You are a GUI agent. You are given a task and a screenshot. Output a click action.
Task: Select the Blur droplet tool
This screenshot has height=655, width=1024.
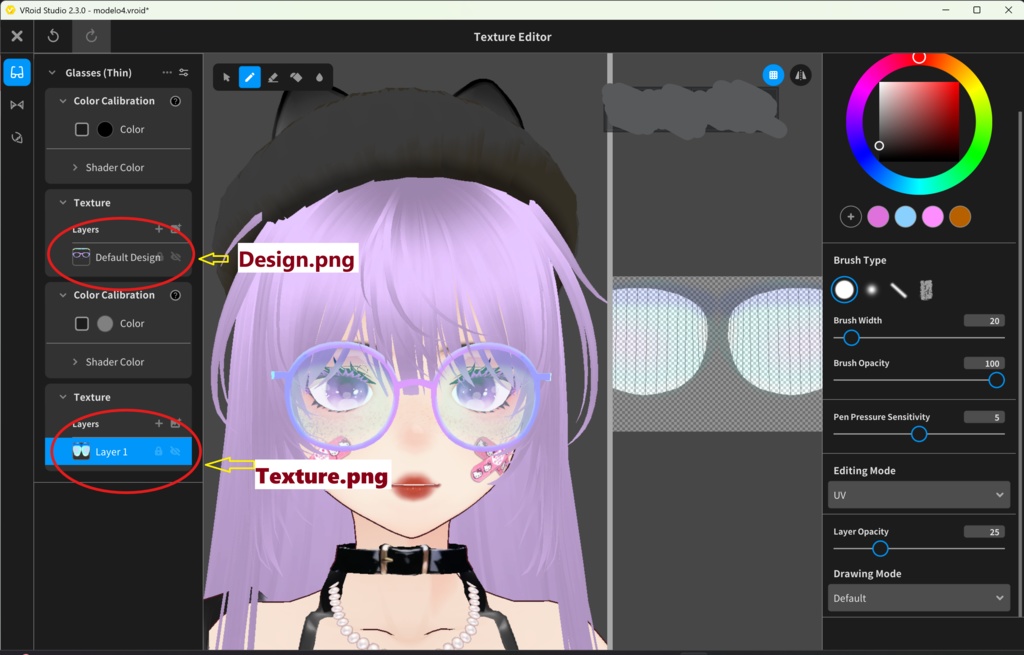(x=321, y=77)
